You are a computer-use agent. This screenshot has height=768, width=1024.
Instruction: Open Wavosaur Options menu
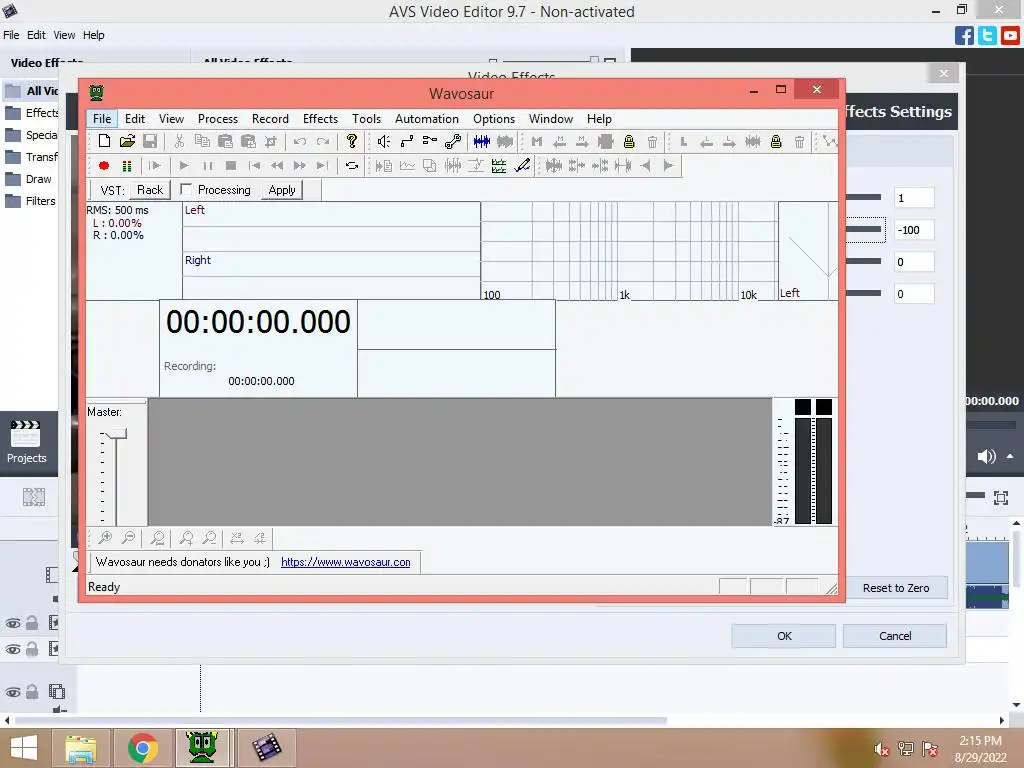tap(494, 119)
